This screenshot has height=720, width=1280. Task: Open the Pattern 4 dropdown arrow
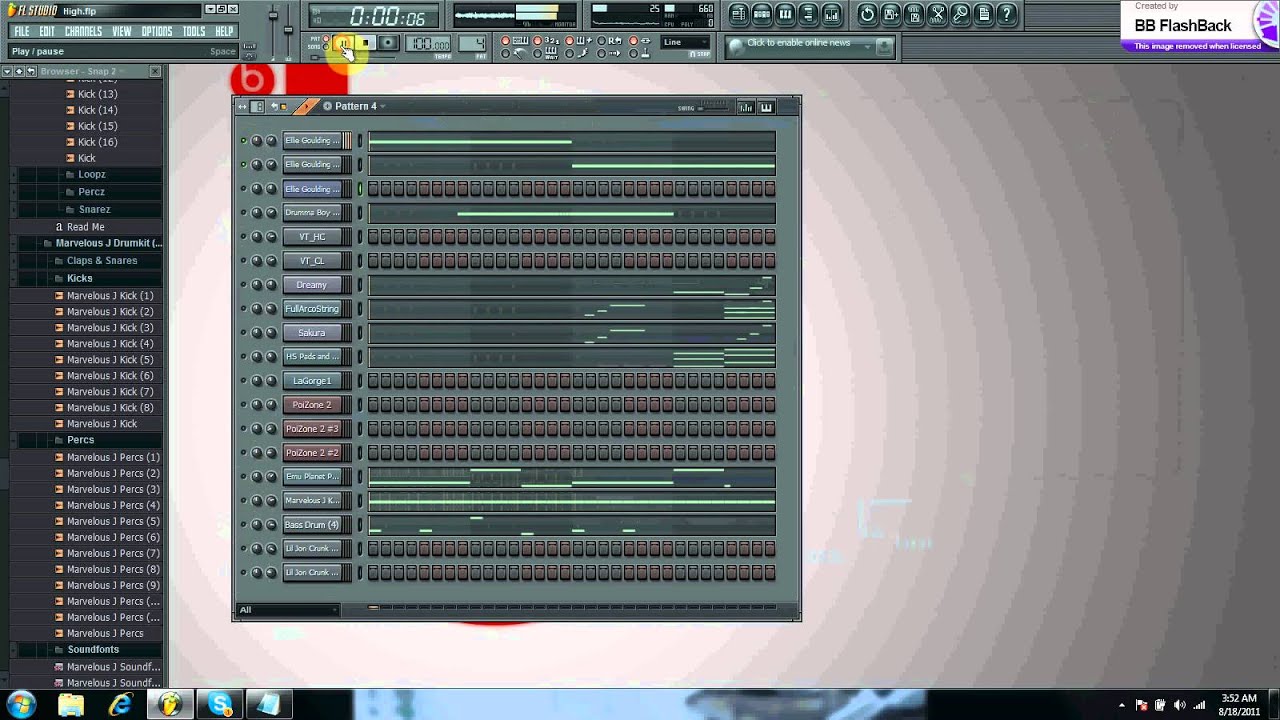pyautogui.click(x=382, y=106)
